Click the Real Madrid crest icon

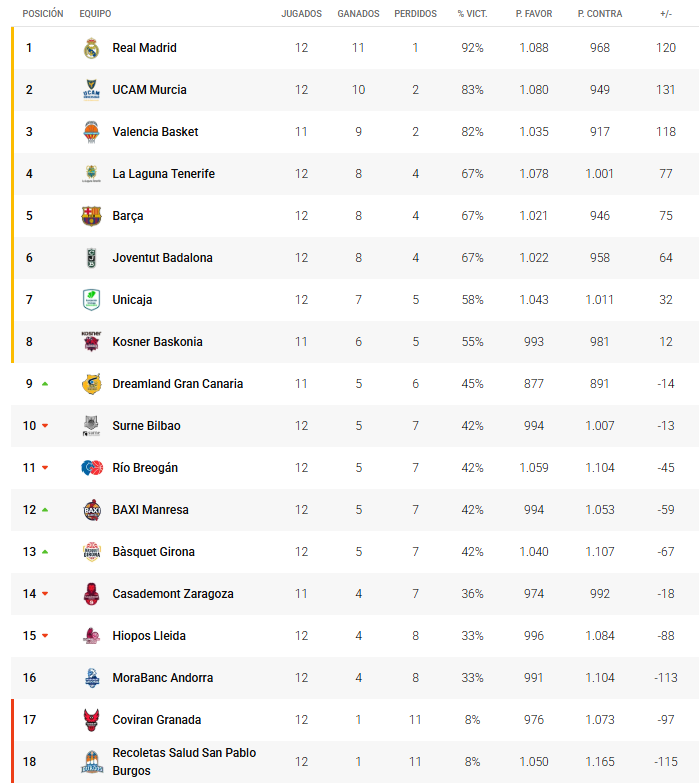point(91,48)
